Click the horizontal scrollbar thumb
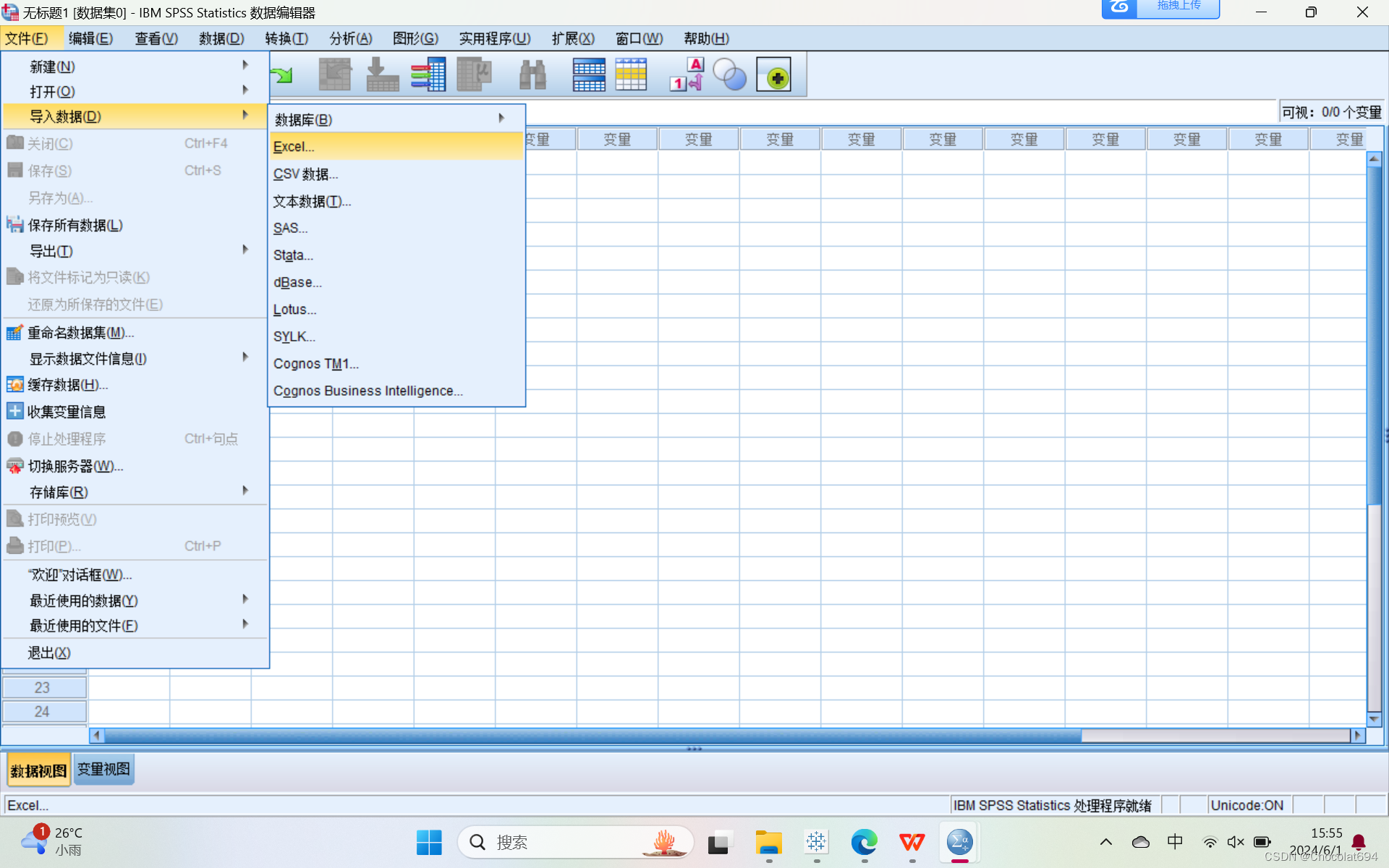This screenshot has height=868, width=1389. (x=593, y=735)
